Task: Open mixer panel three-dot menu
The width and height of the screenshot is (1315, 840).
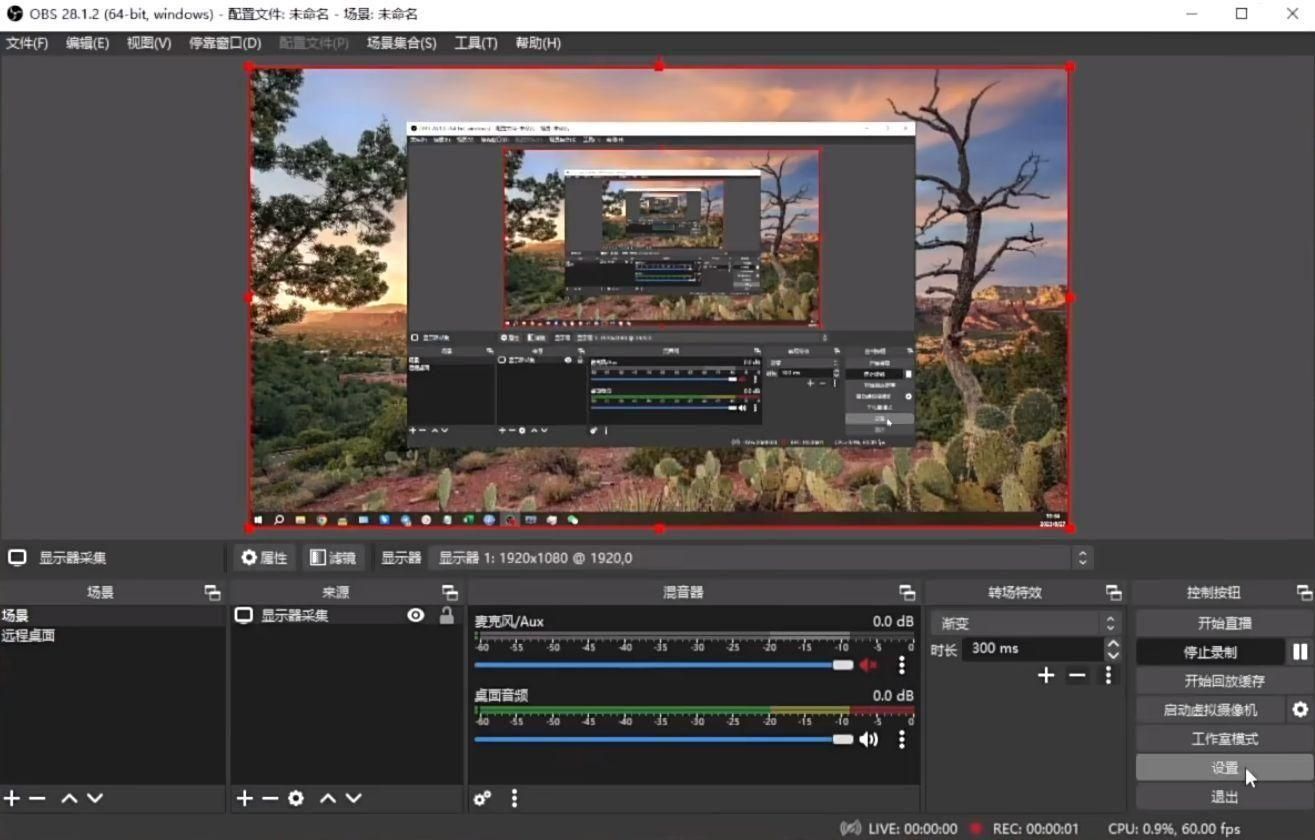Action: coord(514,798)
